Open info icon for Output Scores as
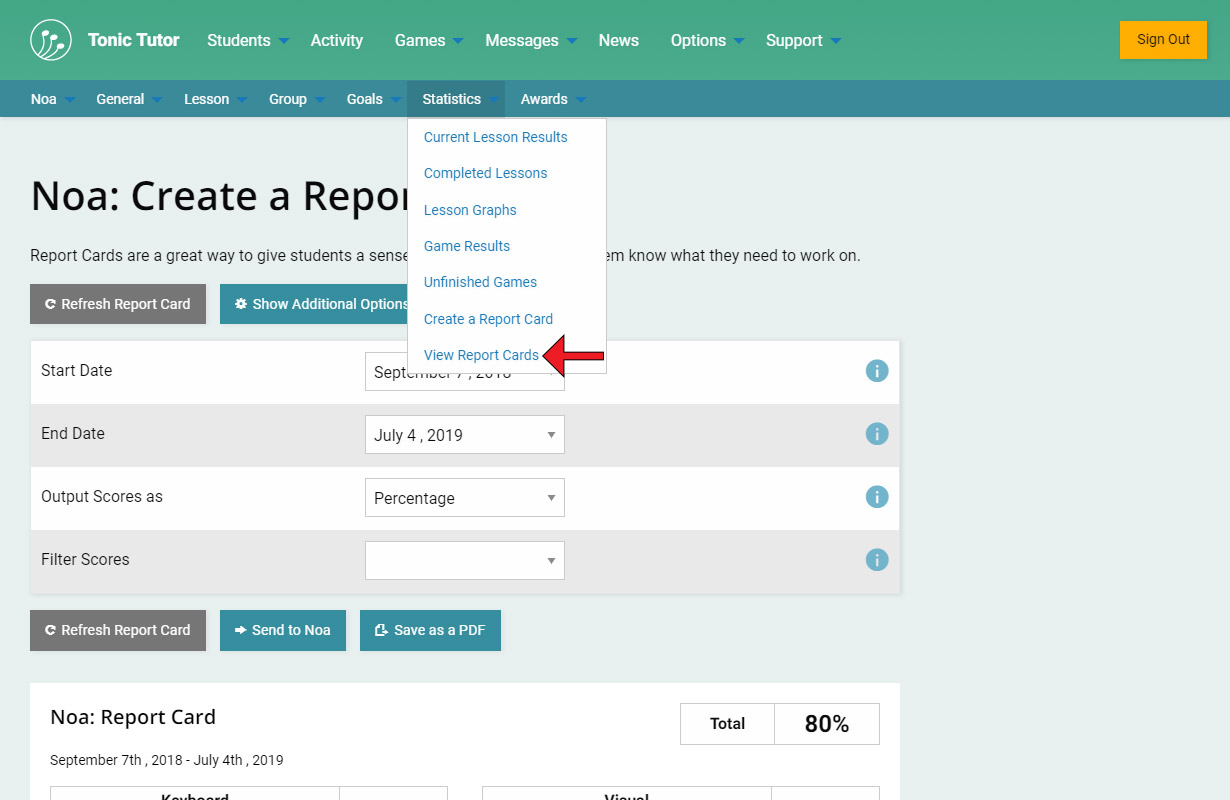This screenshot has width=1230, height=800. pyautogui.click(x=876, y=497)
